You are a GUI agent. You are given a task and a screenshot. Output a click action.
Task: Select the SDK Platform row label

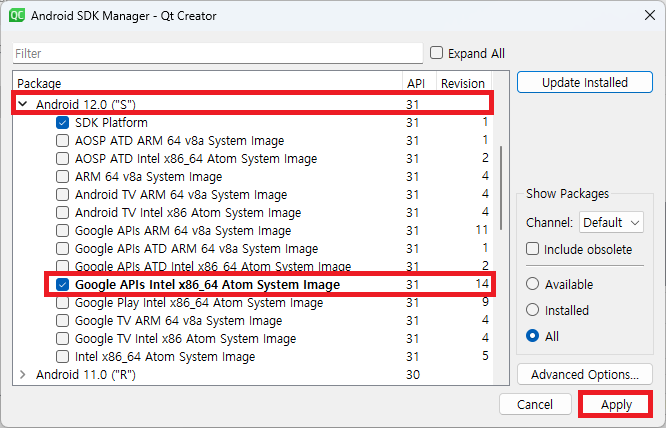[111, 123]
